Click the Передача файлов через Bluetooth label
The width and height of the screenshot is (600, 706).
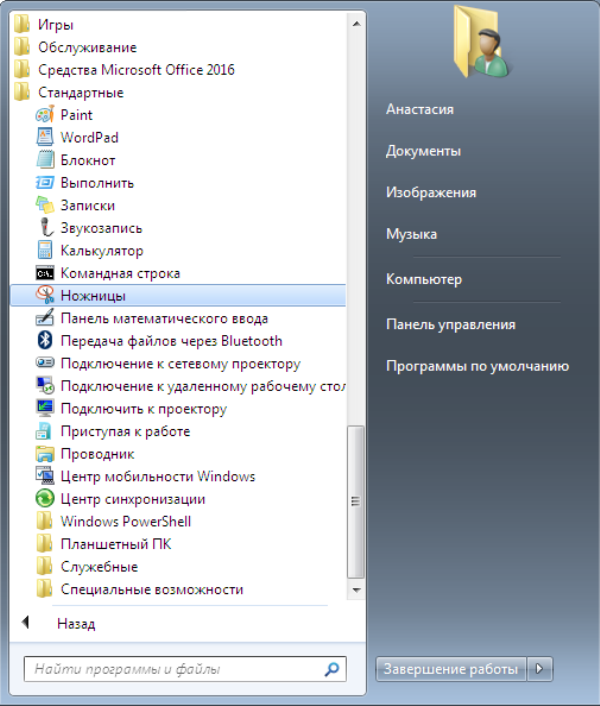[x=171, y=341]
